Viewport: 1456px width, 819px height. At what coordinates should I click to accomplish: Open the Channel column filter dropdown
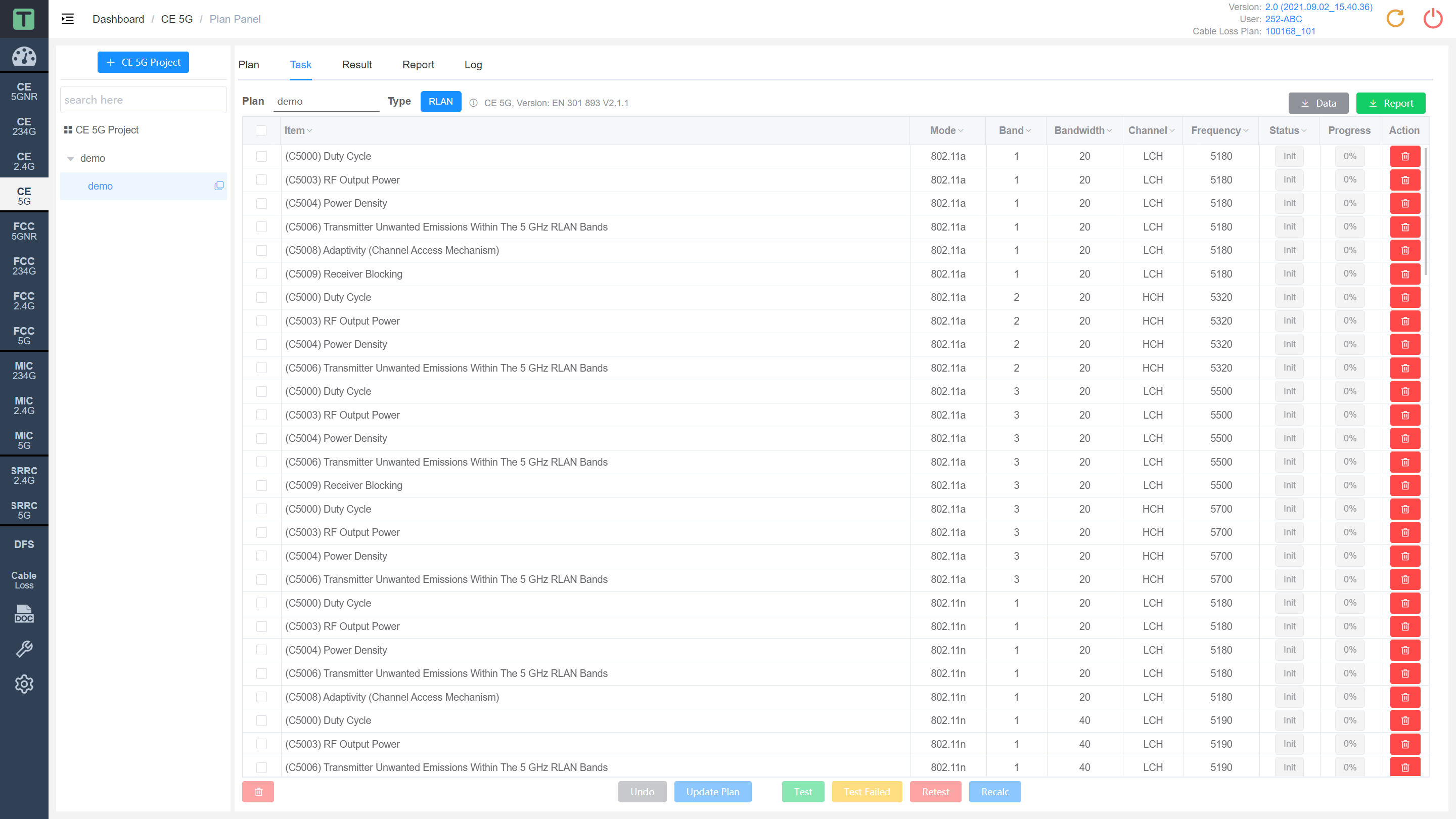click(1172, 130)
